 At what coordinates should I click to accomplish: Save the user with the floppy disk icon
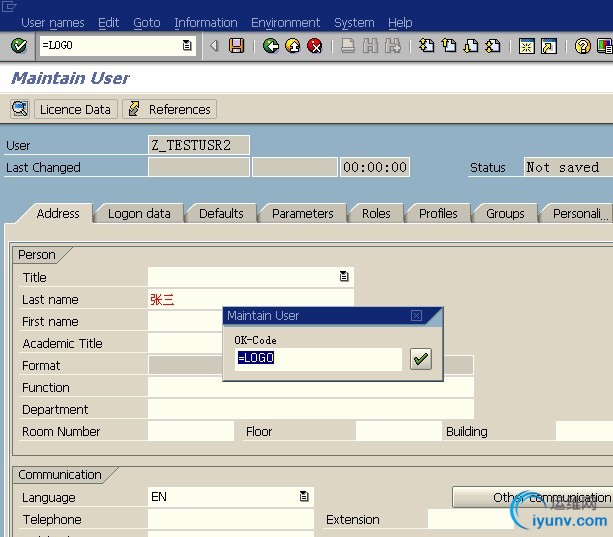(237, 46)
